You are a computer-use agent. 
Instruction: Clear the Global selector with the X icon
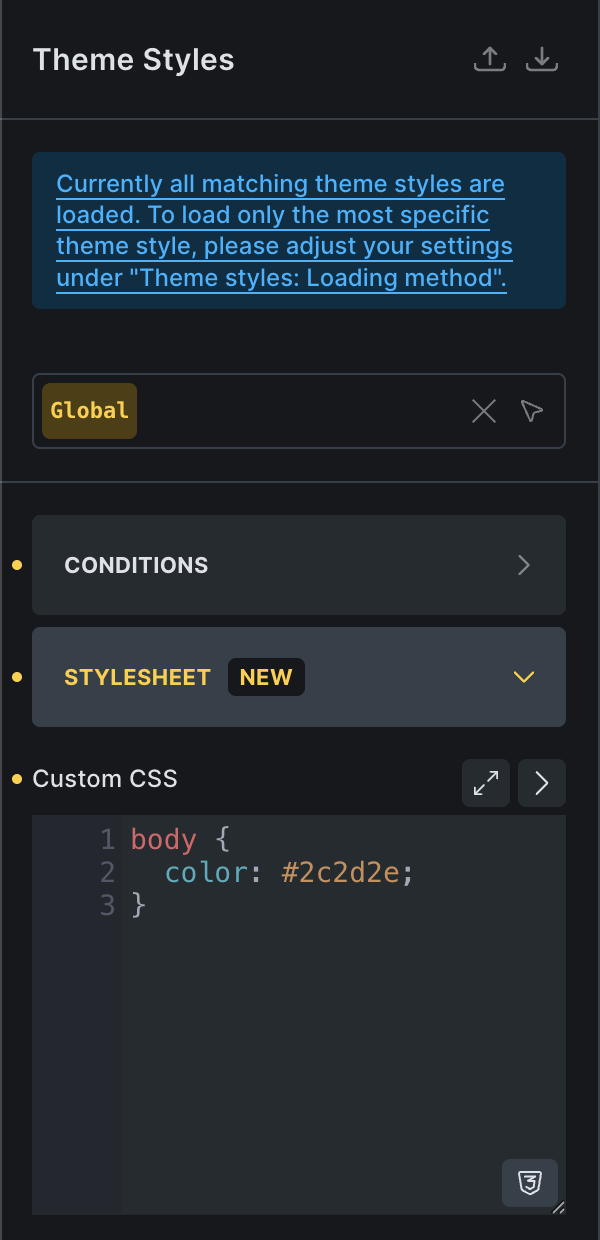(x=484, y=411)
